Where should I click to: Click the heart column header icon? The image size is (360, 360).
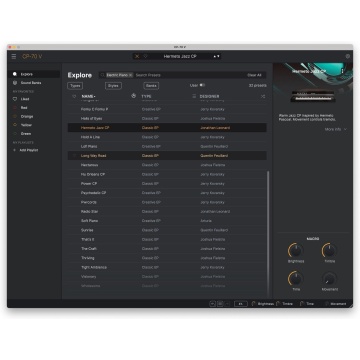(74, 96)
